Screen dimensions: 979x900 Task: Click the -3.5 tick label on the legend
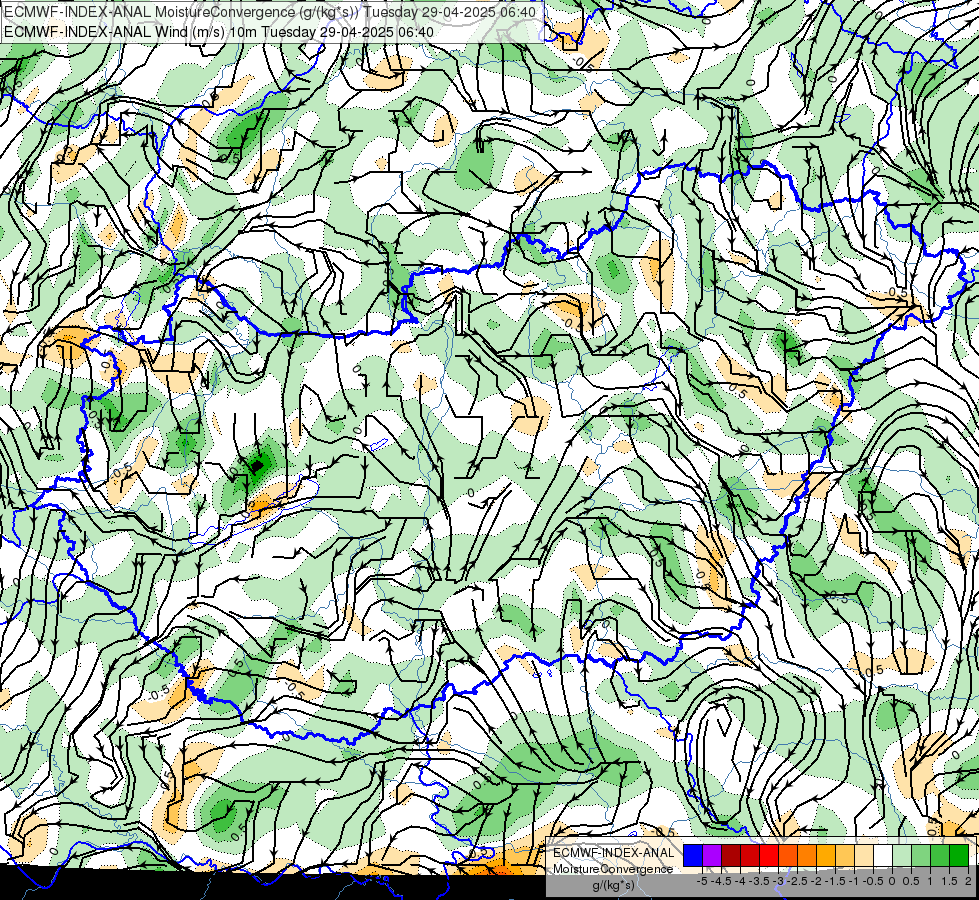tap(760, 881)
